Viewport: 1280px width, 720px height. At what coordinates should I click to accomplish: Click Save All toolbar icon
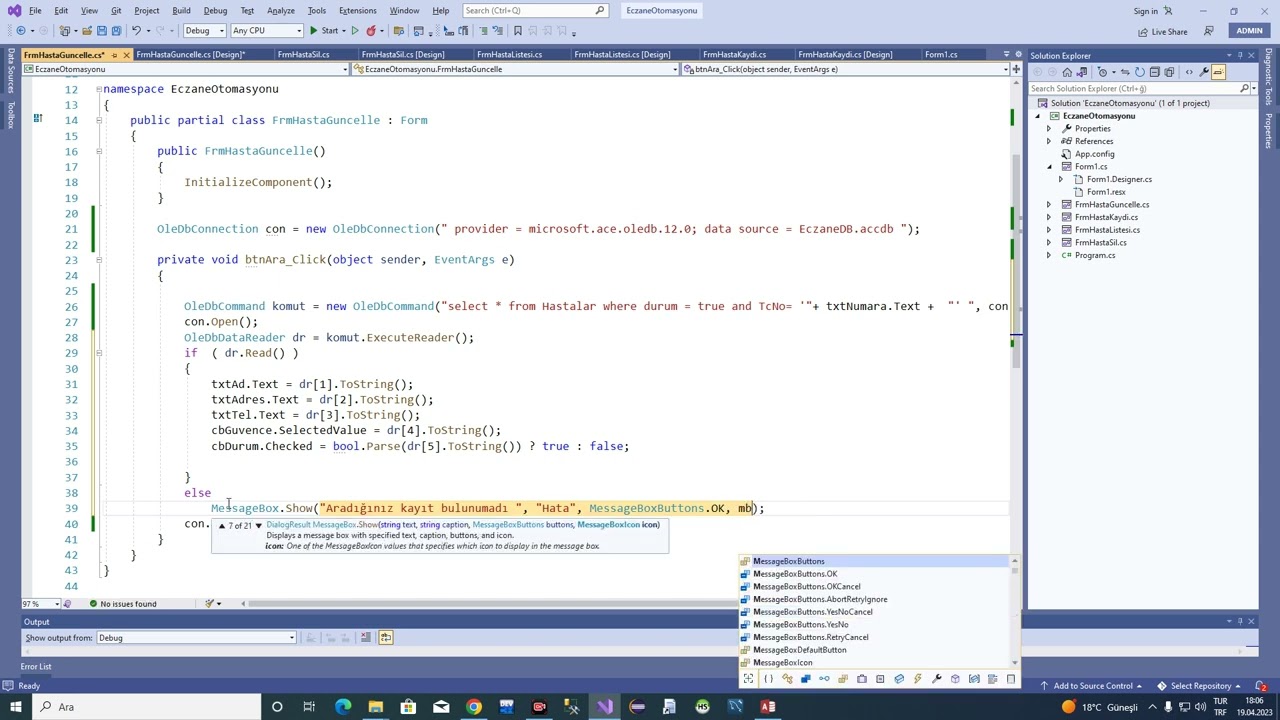point(116,31)
